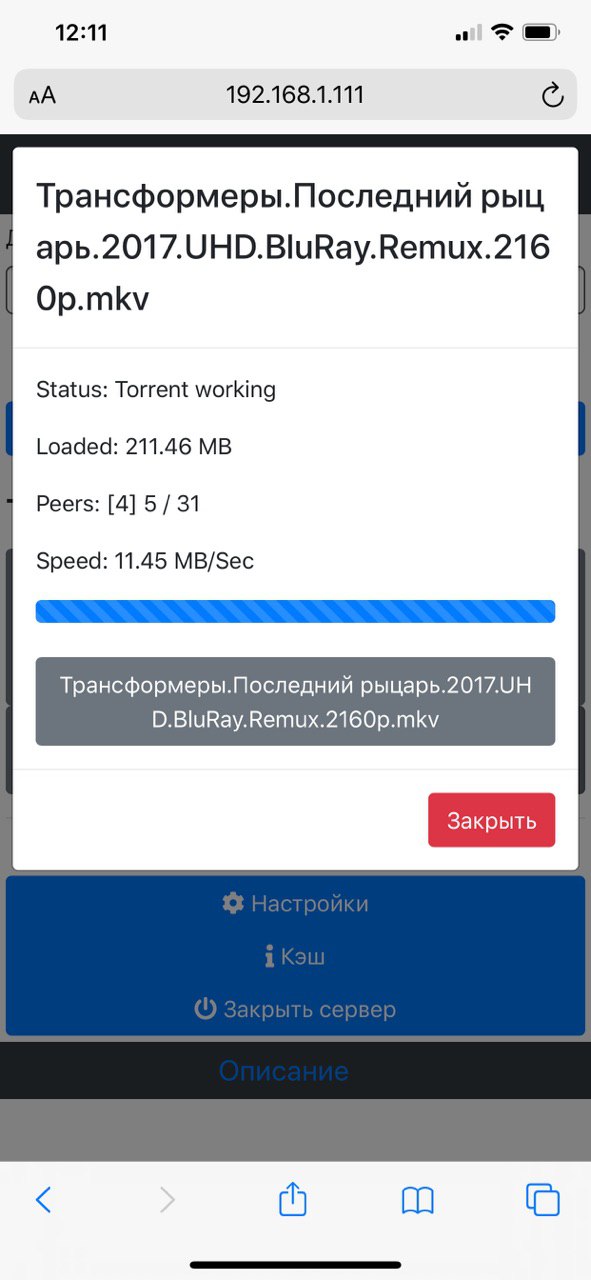
Task: Tap the Safari forward arrow
Action: pyautogui.click(x=167, y=1199)
